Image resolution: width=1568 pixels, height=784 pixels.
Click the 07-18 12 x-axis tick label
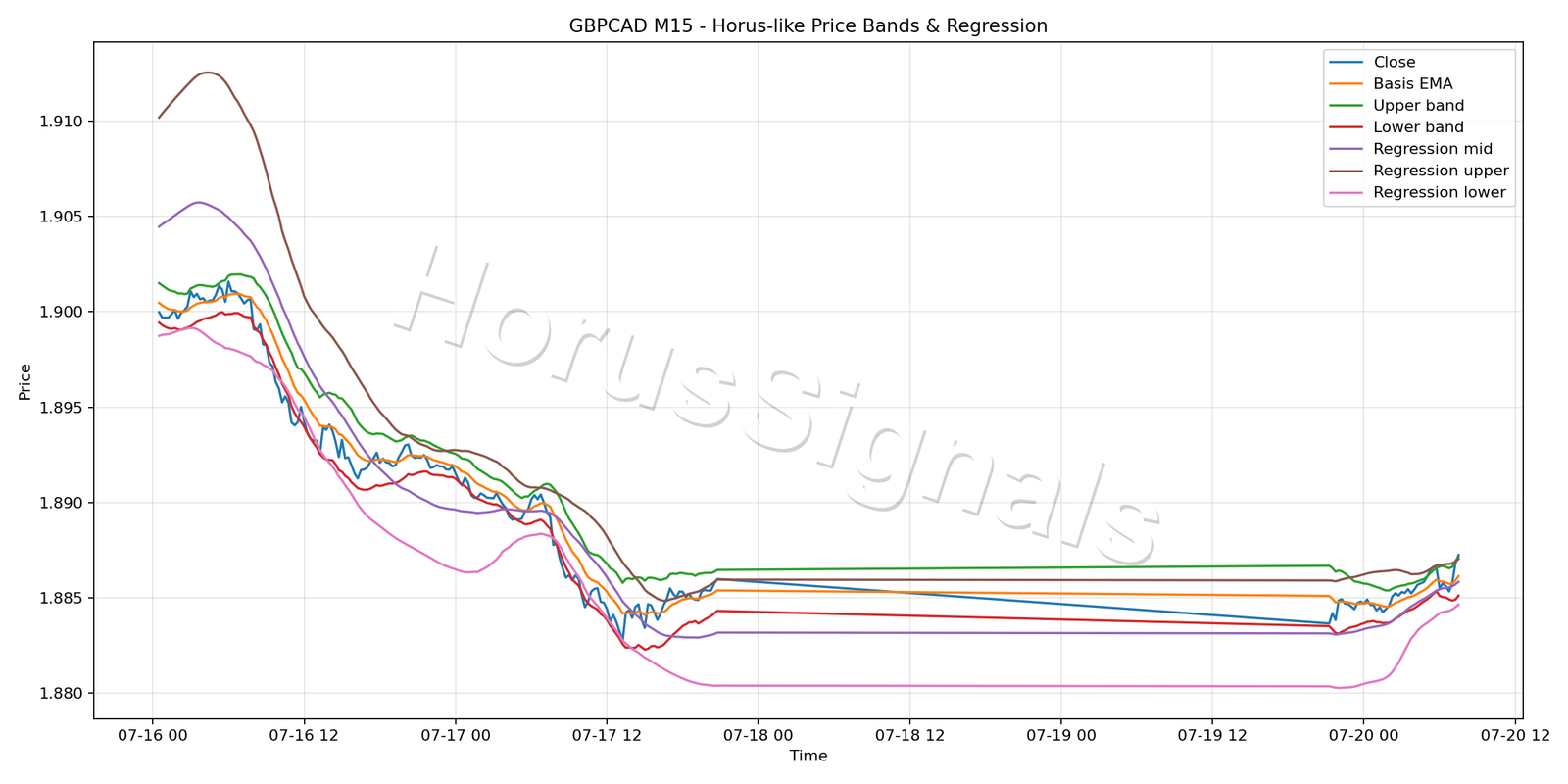909,735
